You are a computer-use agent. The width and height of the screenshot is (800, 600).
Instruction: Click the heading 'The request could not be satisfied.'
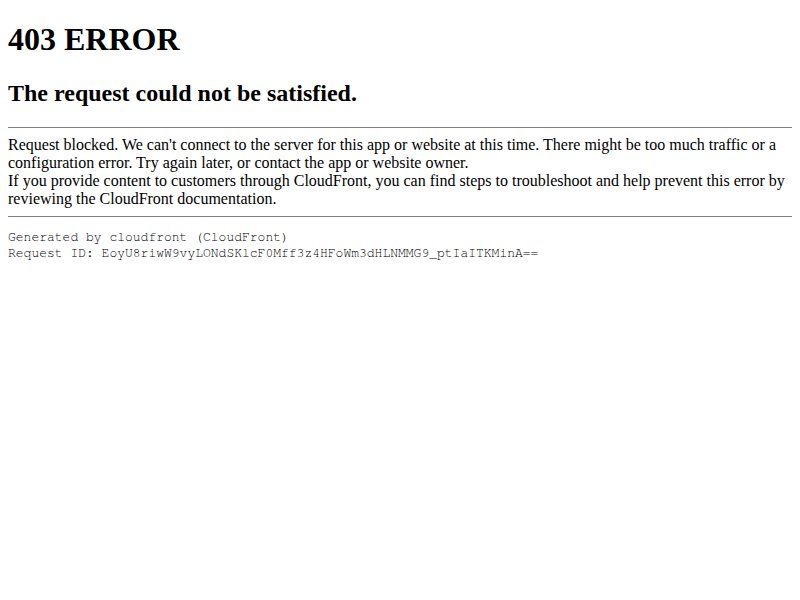click(x=182, y=94)
